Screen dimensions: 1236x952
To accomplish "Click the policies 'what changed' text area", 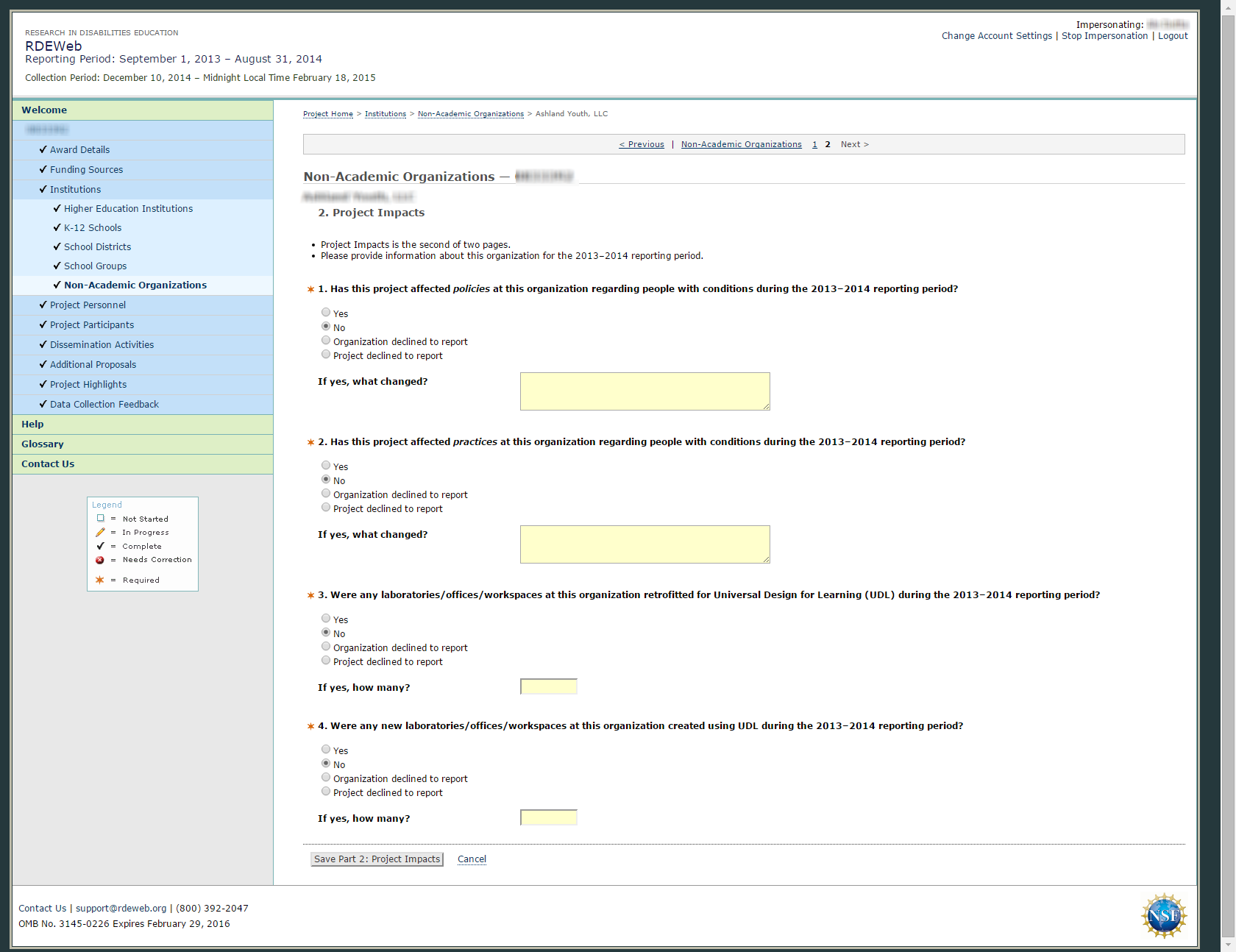I will tap(644, 391).
